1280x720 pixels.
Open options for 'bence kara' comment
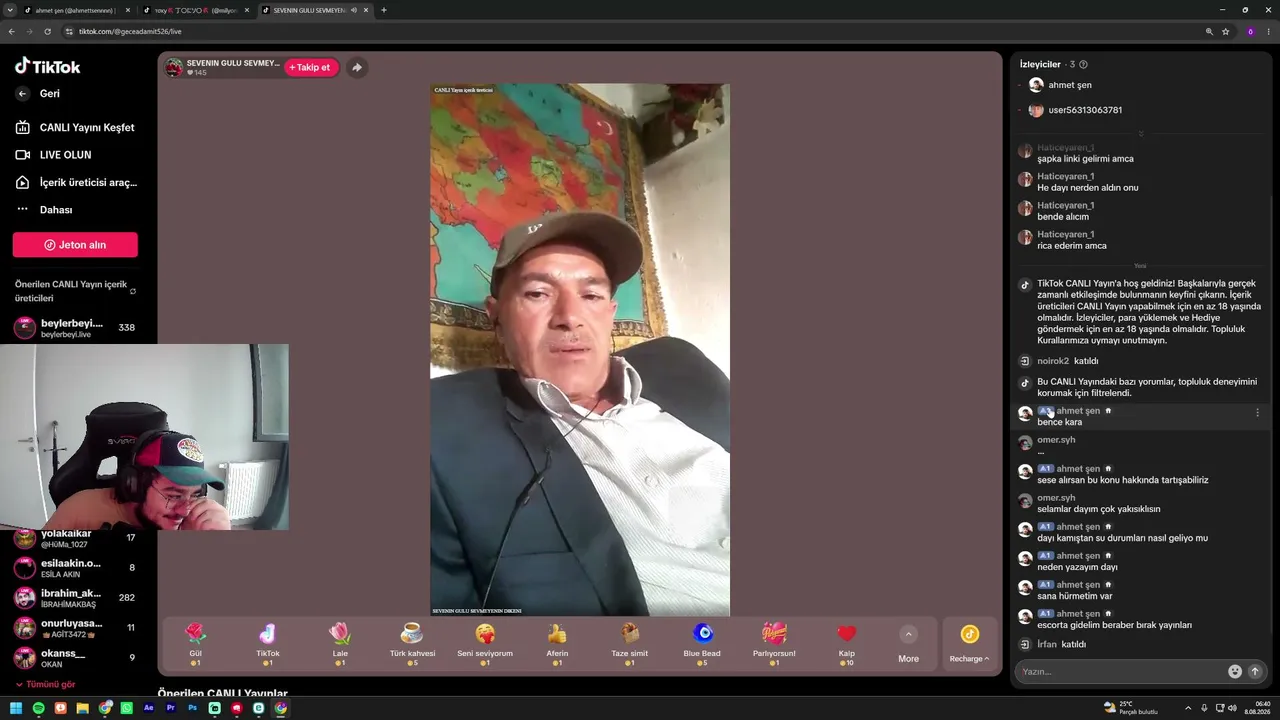click(x=1257, y=412)
